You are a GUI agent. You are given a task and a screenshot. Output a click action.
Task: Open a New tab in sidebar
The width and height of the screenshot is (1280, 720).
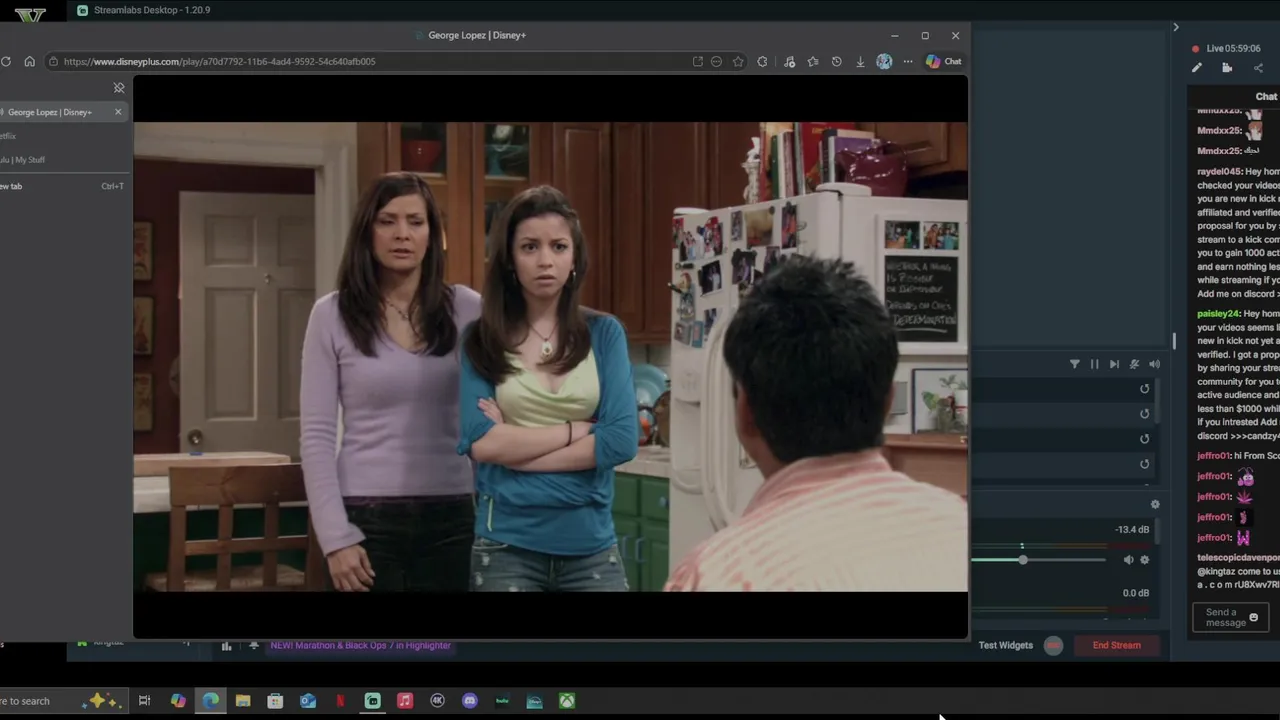pyautogui.click(x=62, y=186)
